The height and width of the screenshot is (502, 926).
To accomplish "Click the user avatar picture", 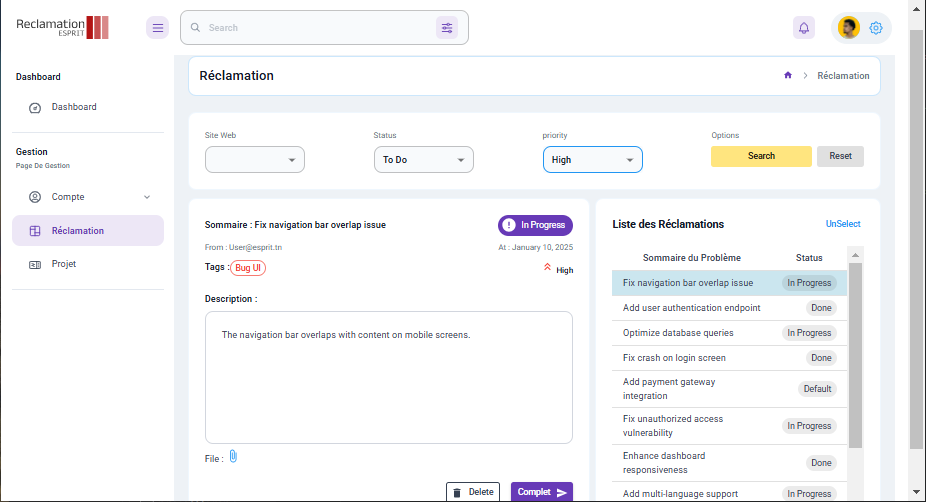I will click(849, 28).
